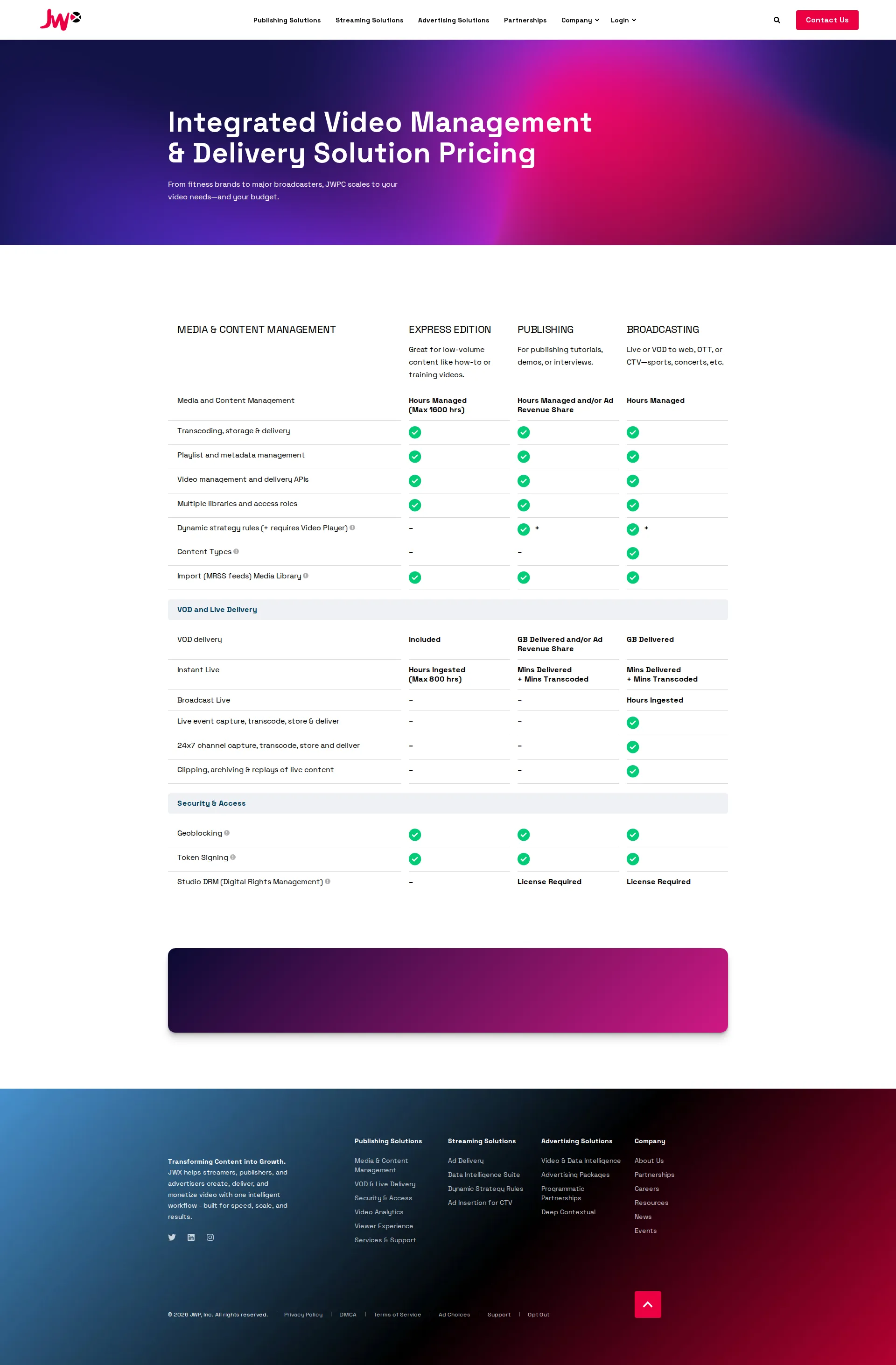896x1365 pixels.
Task: Click the info icon beside Token Signing
Action: [233, 857]
